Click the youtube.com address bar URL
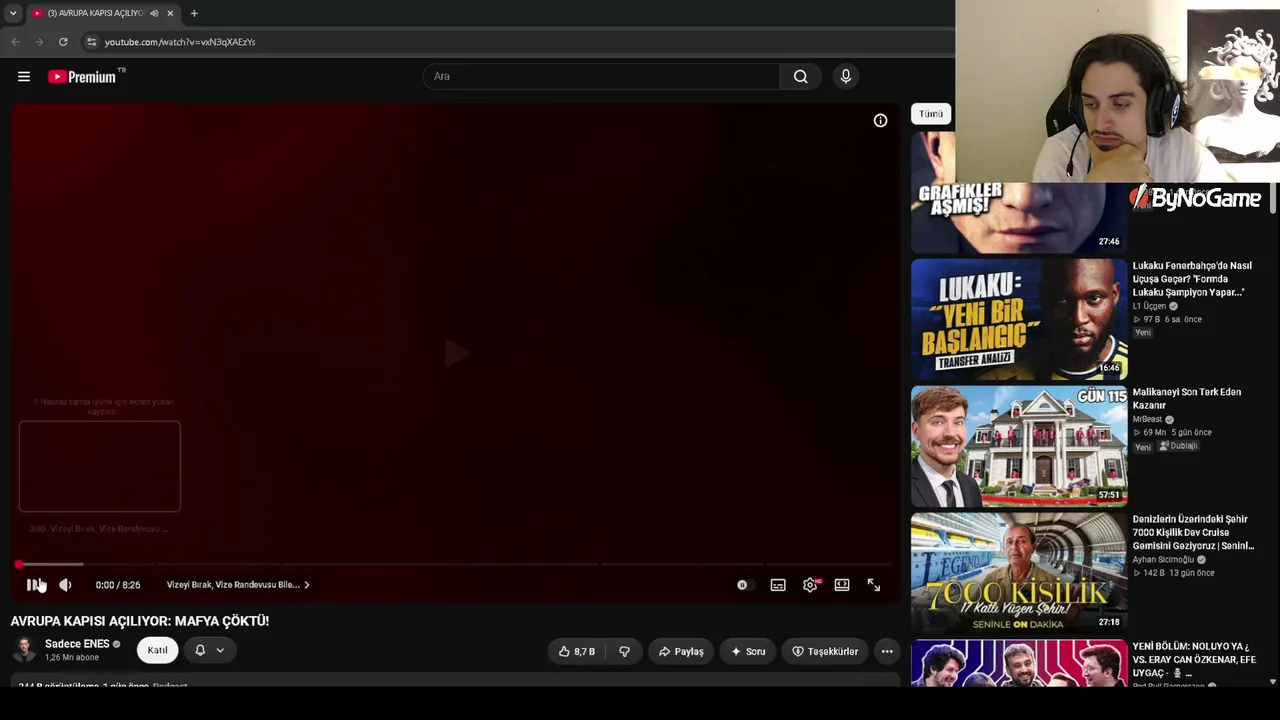Image resolution: width=1280 pixels, height=720 pixels. [x=180, y=42]
